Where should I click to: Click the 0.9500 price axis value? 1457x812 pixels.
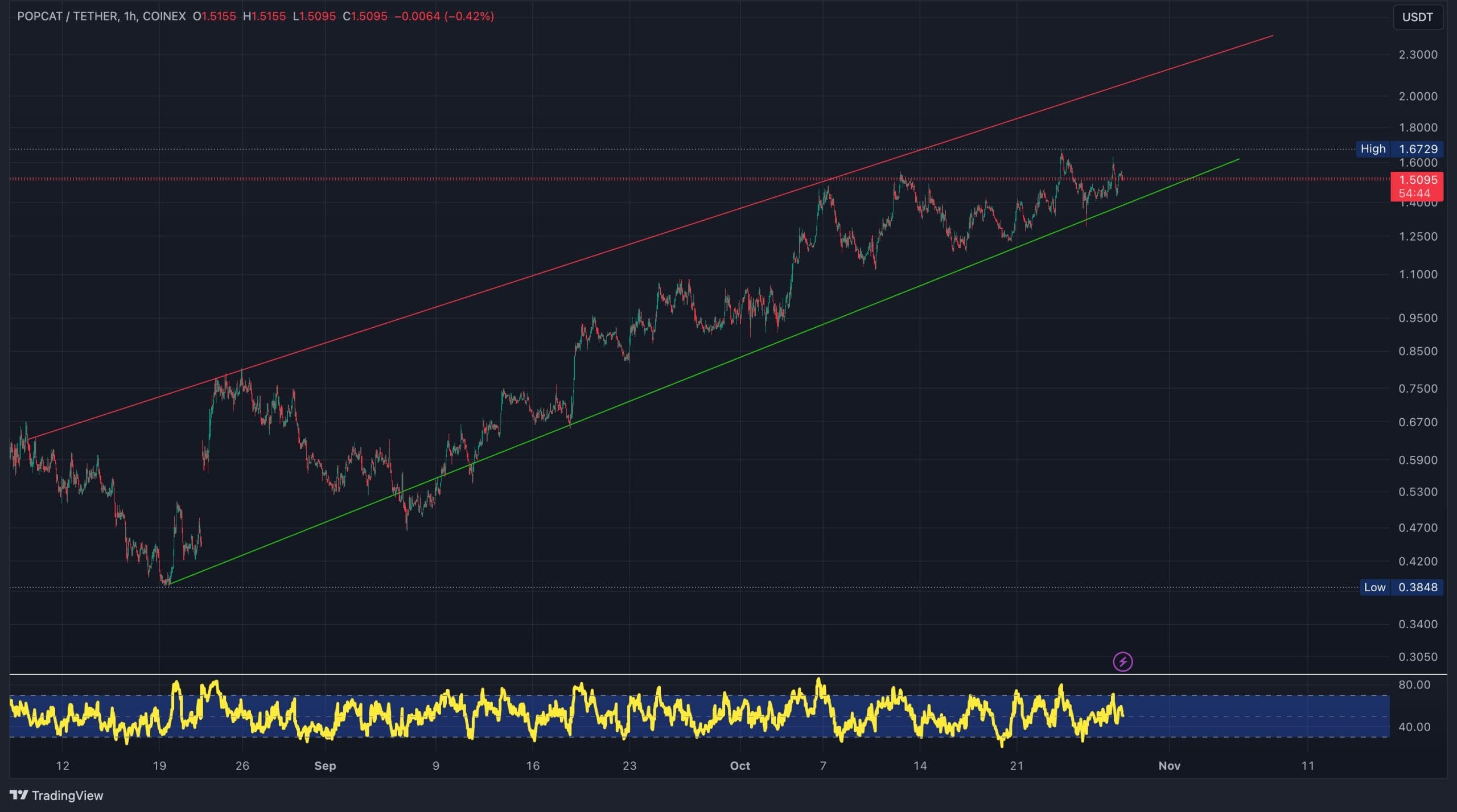1418,318
